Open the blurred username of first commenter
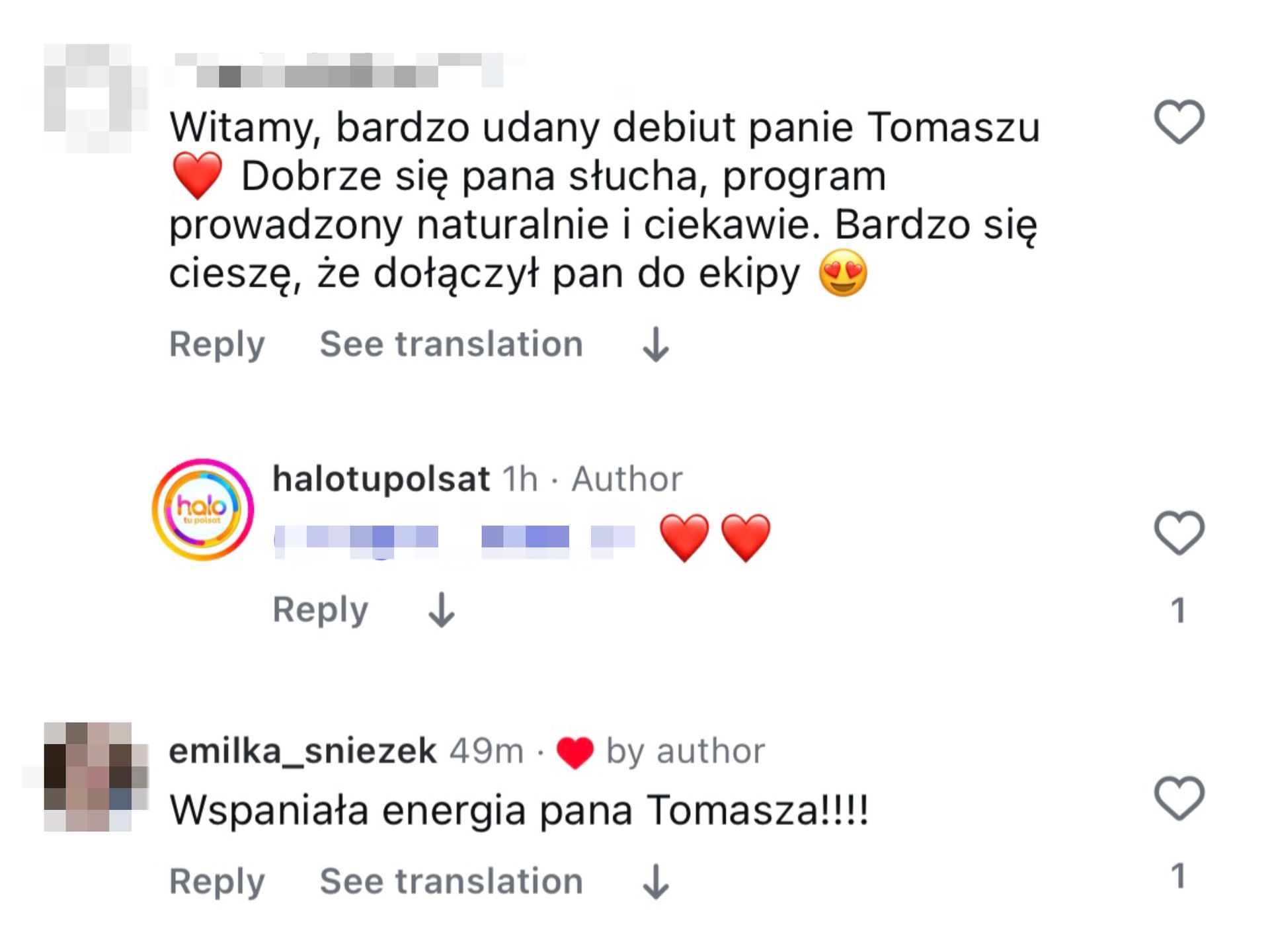This screenshot has height=952, width=1270. coord(340,70)
